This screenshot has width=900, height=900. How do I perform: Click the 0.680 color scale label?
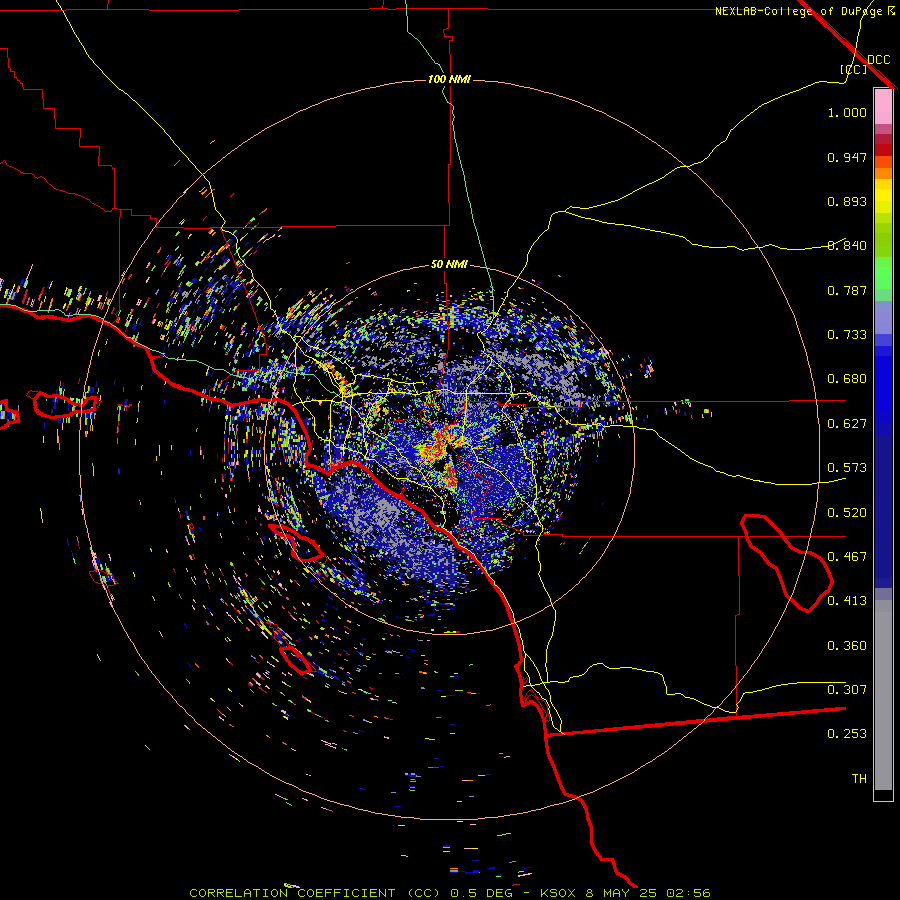click(847, 379)
